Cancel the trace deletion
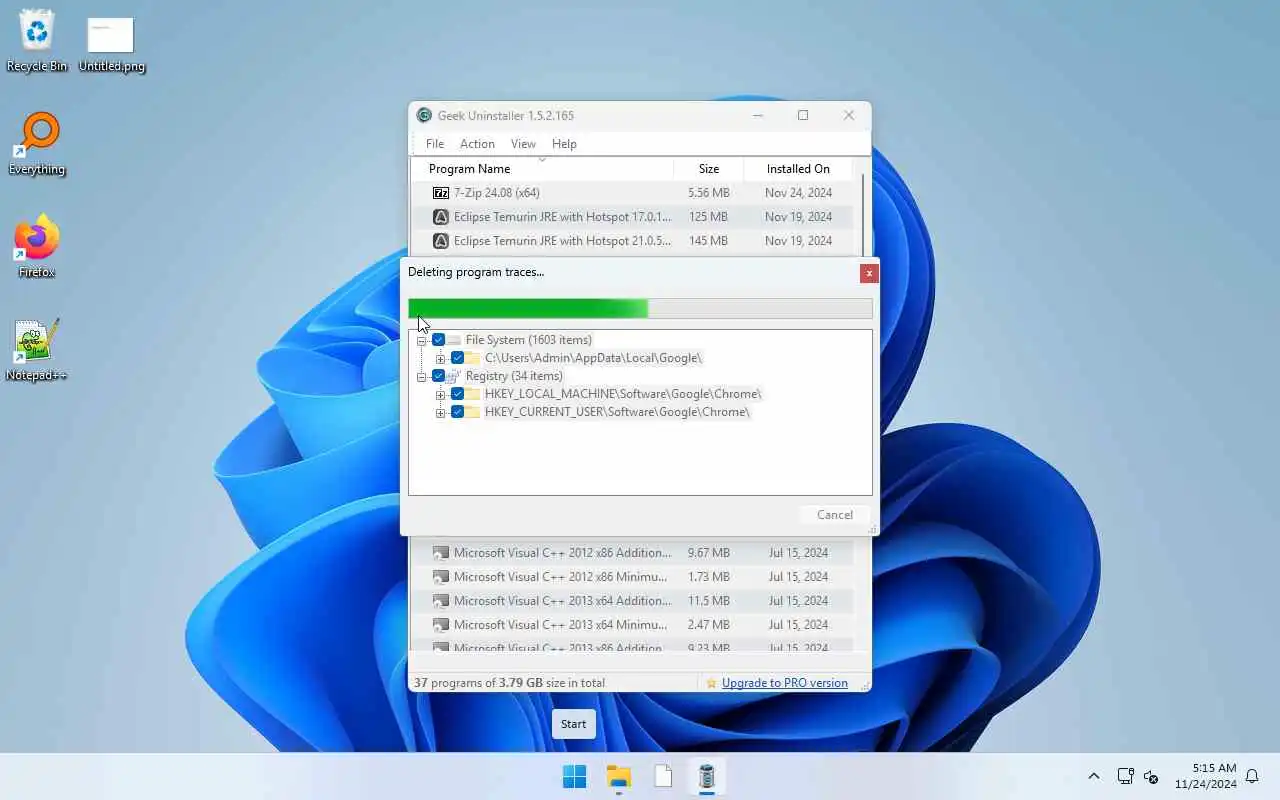The height and width of the screenshot is (800, 1280). point(834,515)
